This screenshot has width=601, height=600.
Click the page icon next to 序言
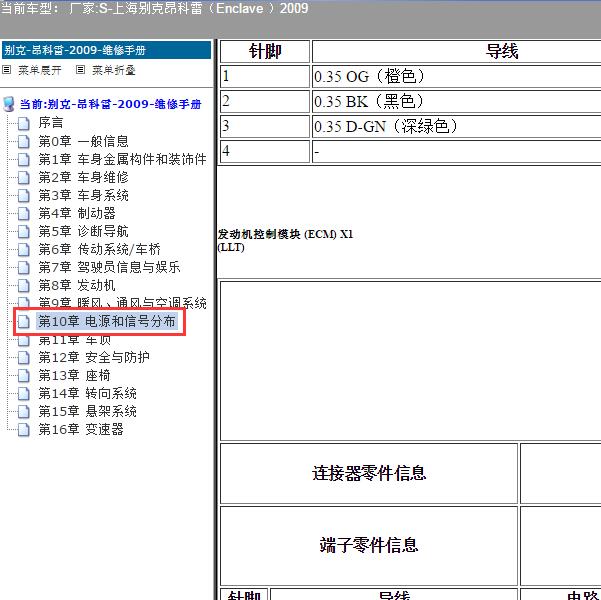click(24, 123)
